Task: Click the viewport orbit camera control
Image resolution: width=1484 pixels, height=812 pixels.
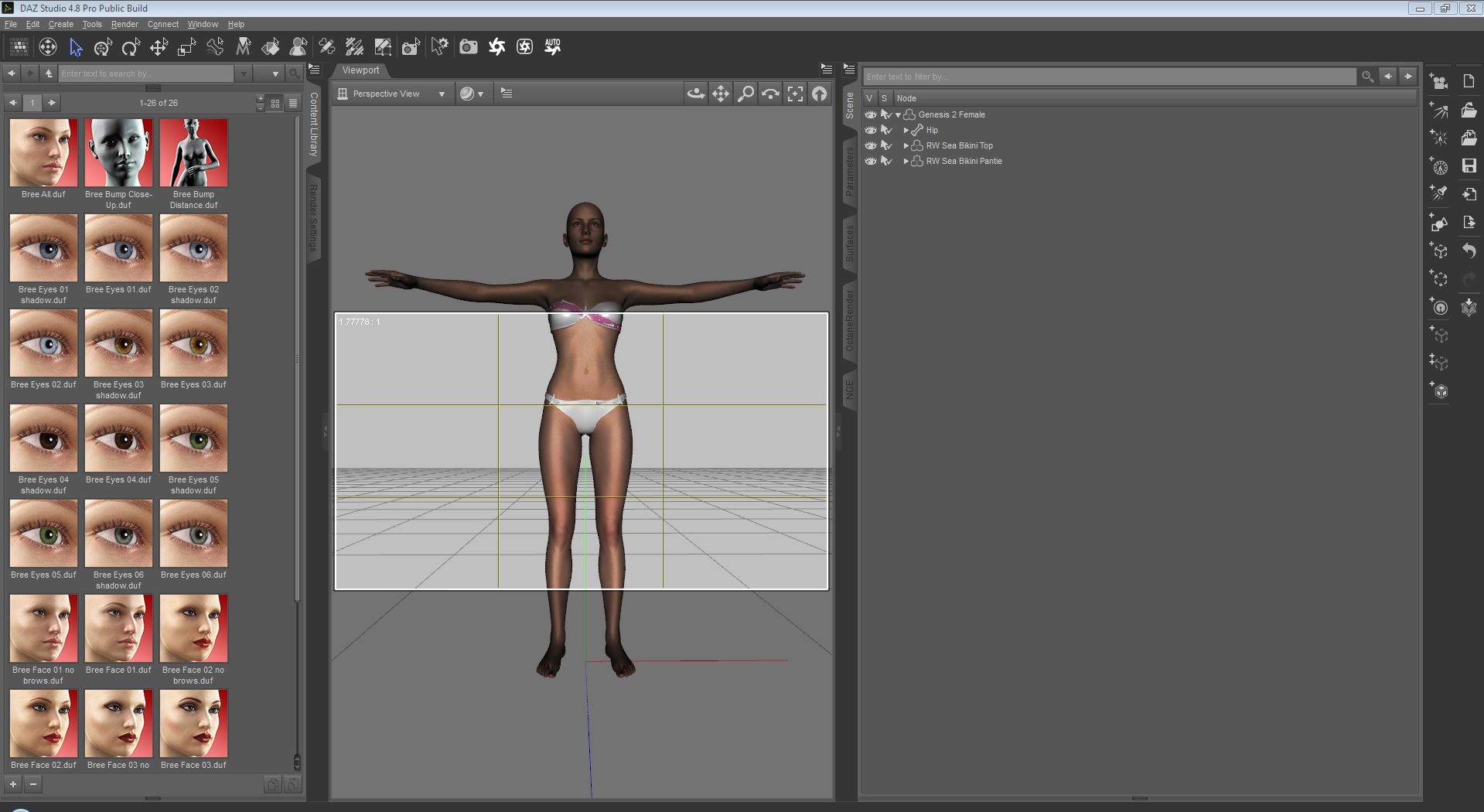Action: tap(695, 94)
